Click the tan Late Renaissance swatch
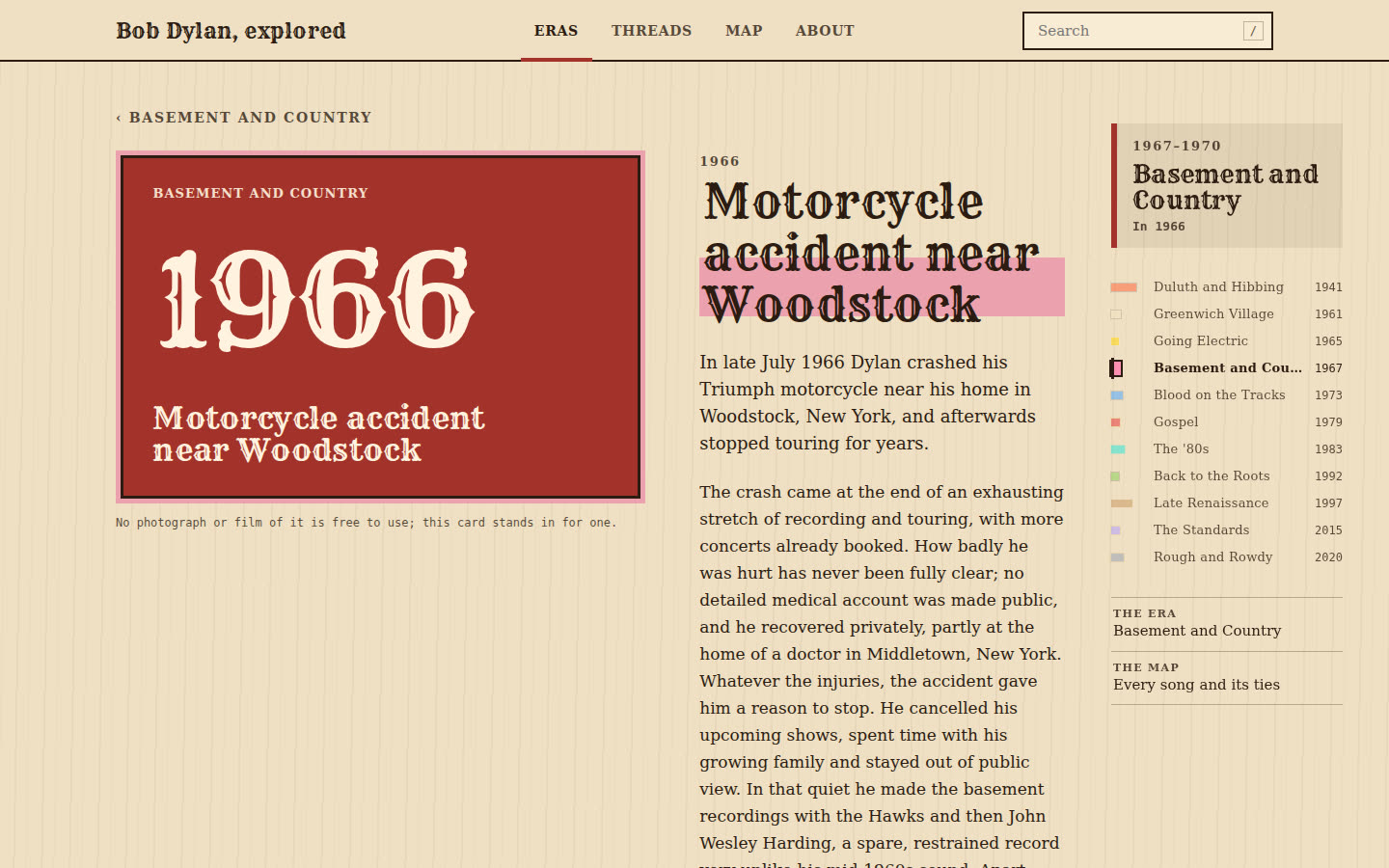The height and width of the screenshot is (868, 1389). tap(1122, 503)
